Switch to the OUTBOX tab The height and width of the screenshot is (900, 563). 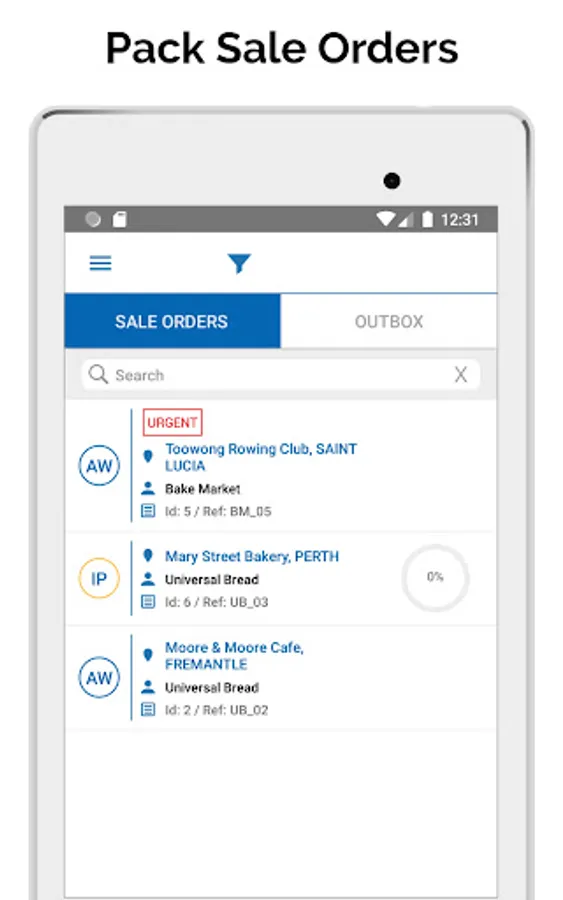click(389, 321)
